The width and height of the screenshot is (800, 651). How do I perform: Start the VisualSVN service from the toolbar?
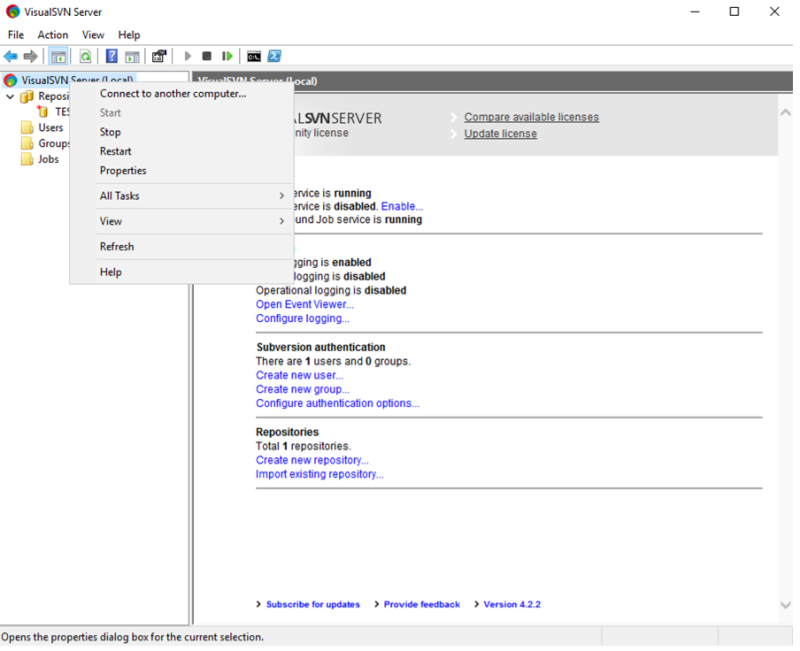[188, 57]
